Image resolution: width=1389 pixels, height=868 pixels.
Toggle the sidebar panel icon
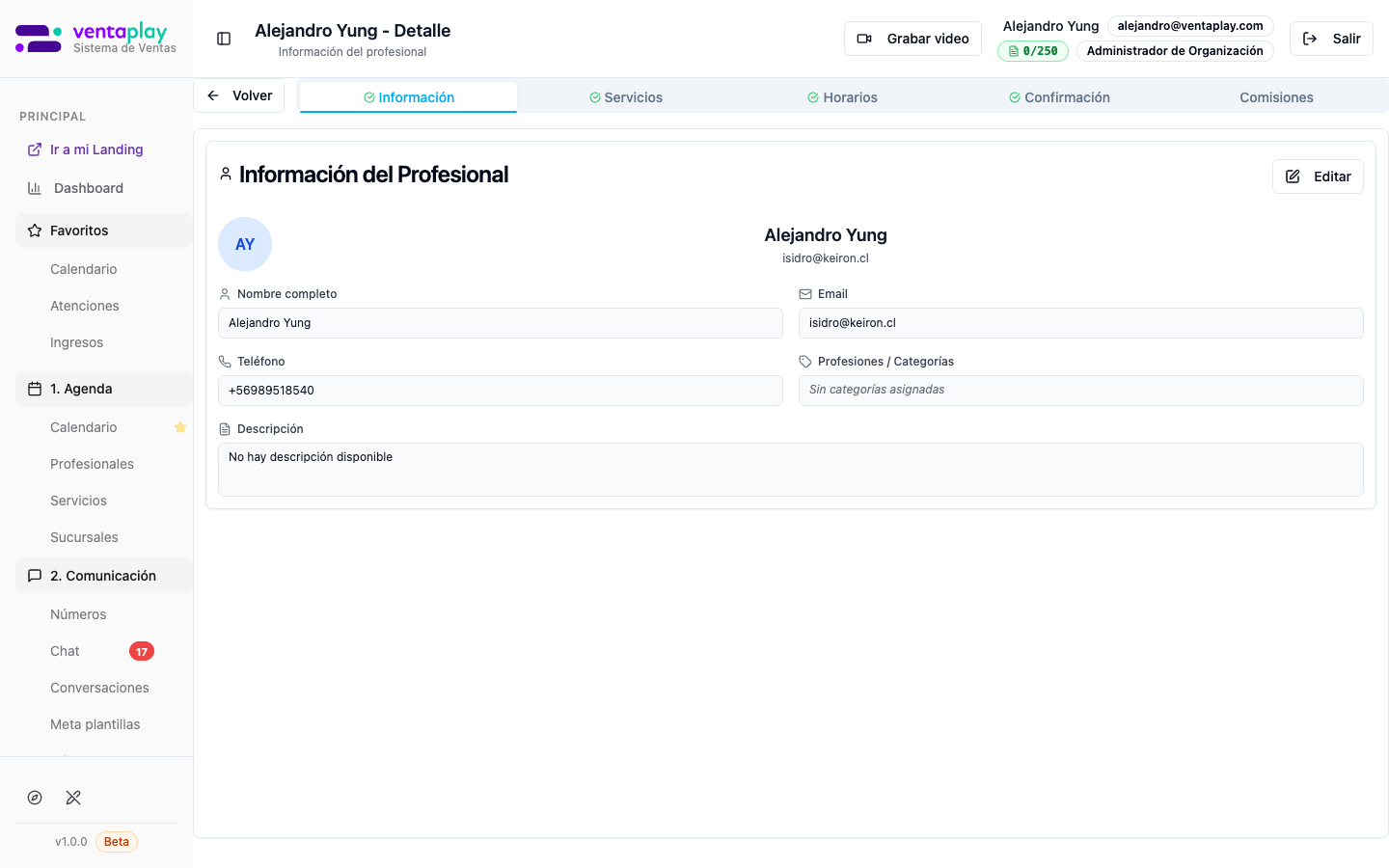coord(224,39)
